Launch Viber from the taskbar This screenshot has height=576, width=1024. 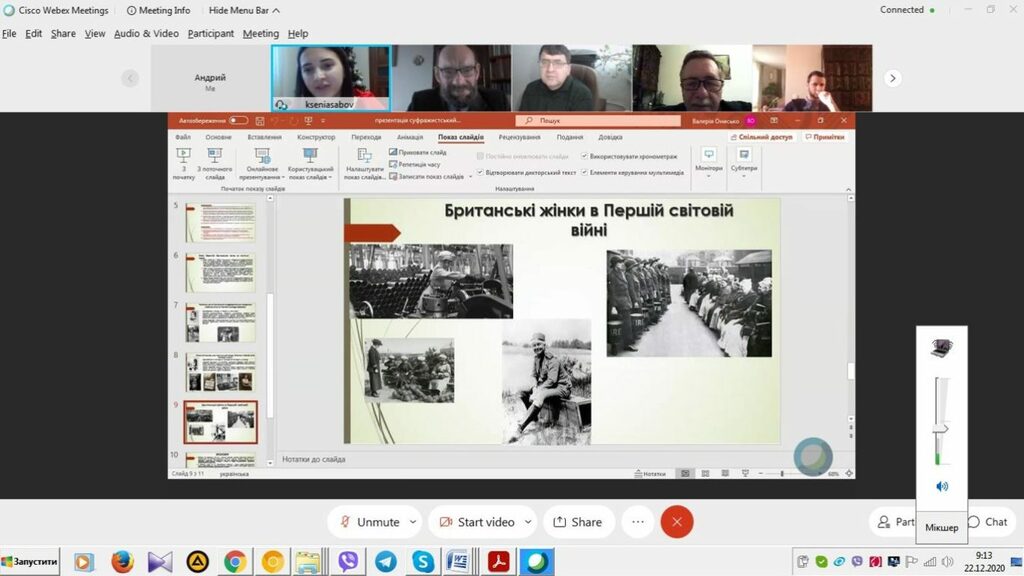(348, 562)
